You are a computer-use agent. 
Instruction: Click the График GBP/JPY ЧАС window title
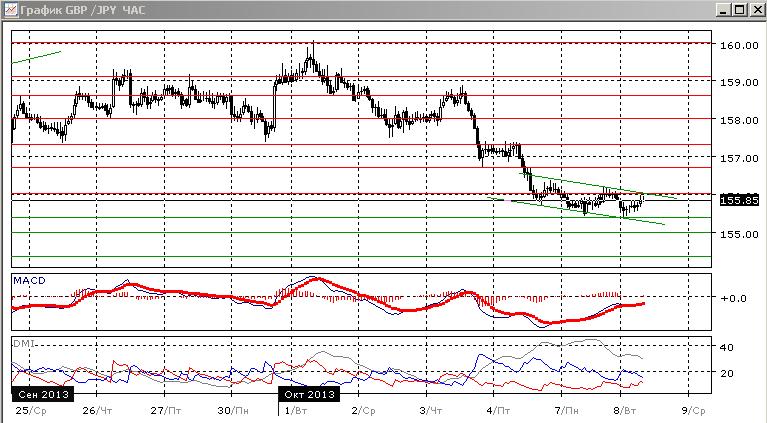click(83, 10)
